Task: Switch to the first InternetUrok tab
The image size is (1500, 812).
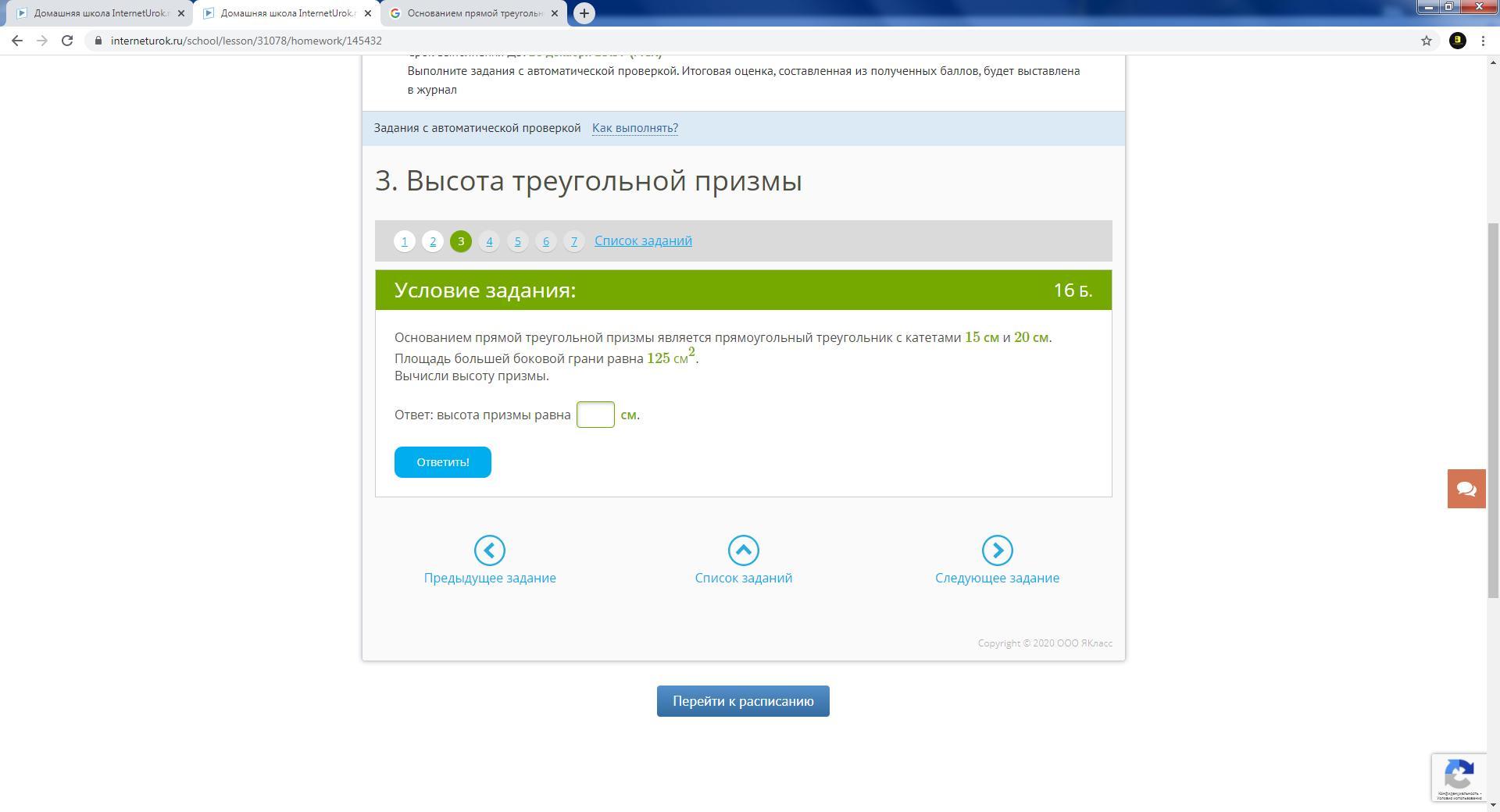Action: coord(94,13)
